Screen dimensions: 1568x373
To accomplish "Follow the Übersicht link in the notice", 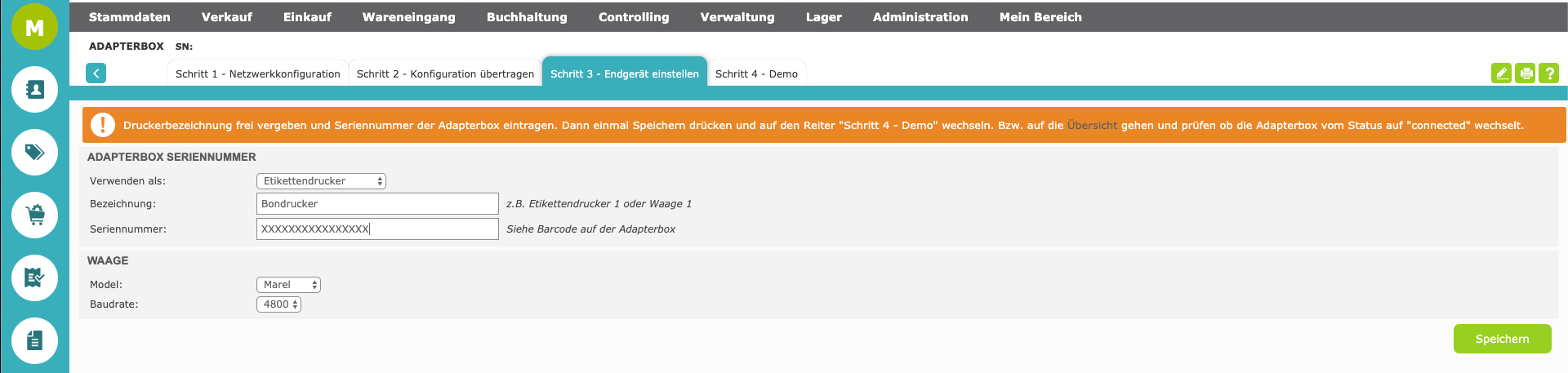I will (1092, 126).
